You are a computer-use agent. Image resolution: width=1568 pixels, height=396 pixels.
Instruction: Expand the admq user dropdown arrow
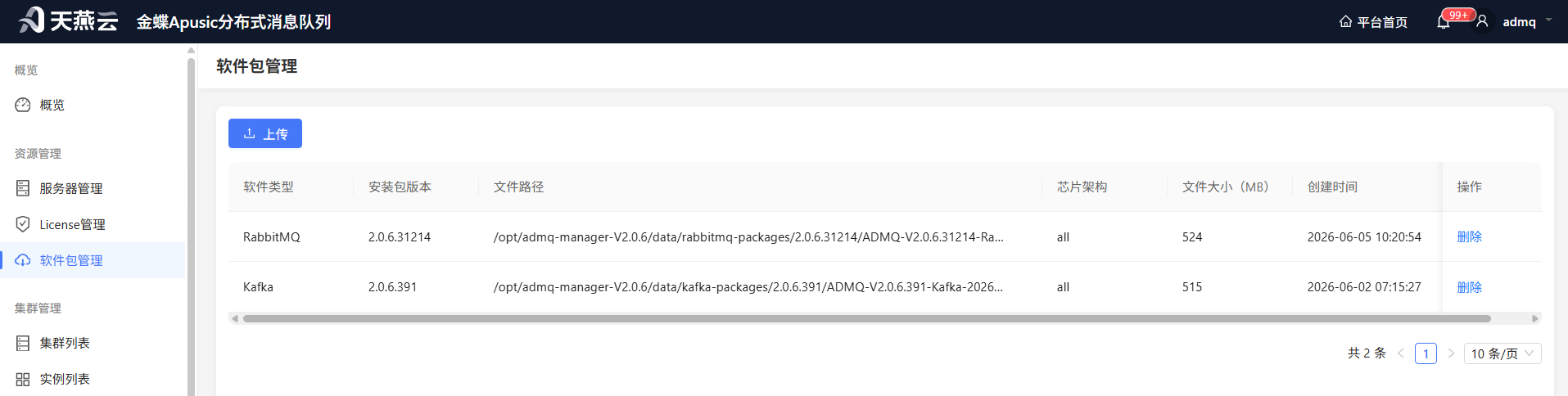coord(1548,20)
